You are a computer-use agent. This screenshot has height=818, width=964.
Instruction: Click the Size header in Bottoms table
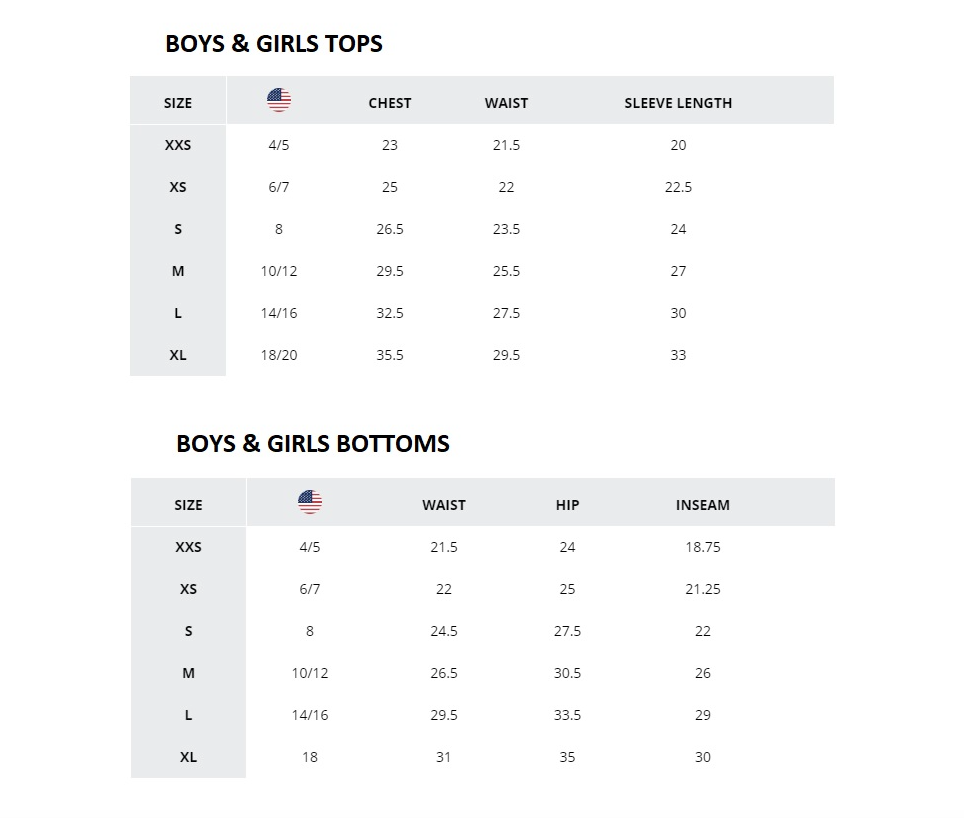tap(188, 505)
